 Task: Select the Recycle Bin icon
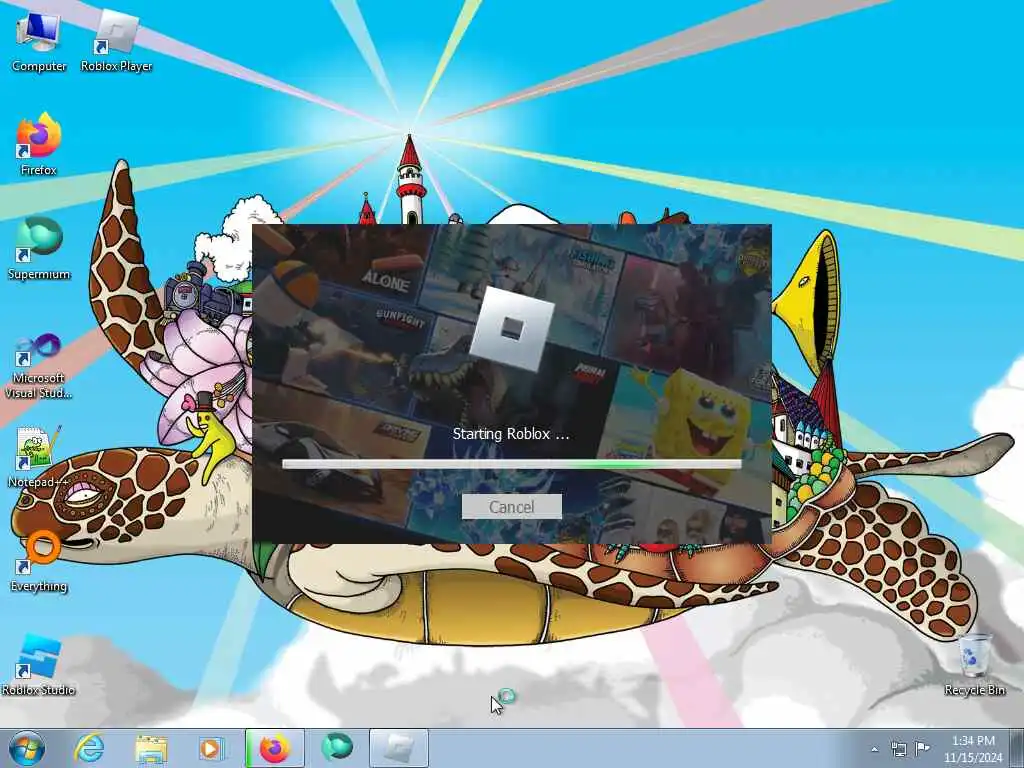tap(974, 664)
